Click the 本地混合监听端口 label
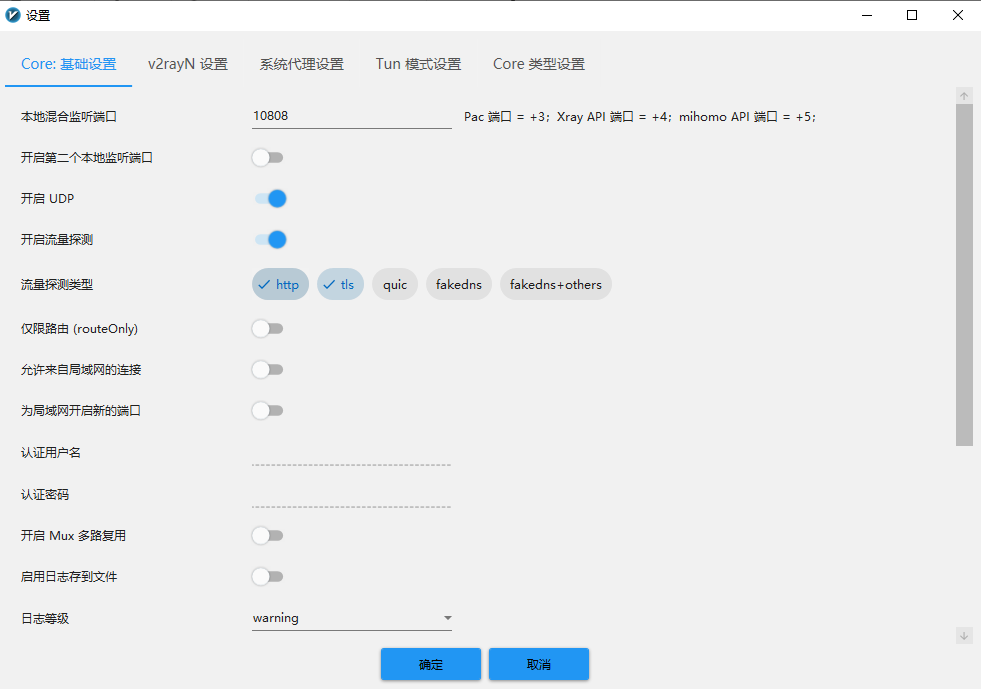This screenshot has height=689, width=981. 69,116
